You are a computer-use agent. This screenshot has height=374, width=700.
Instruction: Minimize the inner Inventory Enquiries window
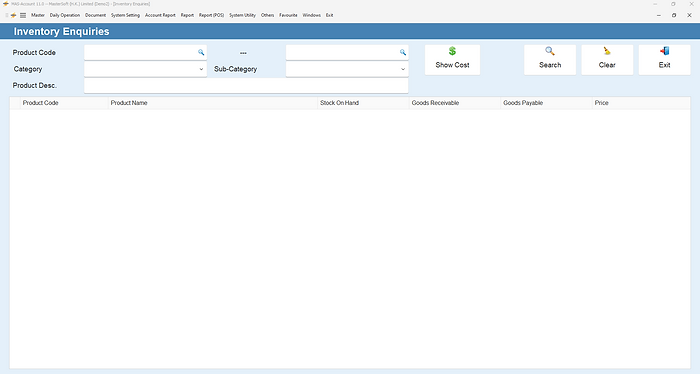(659, 15)
